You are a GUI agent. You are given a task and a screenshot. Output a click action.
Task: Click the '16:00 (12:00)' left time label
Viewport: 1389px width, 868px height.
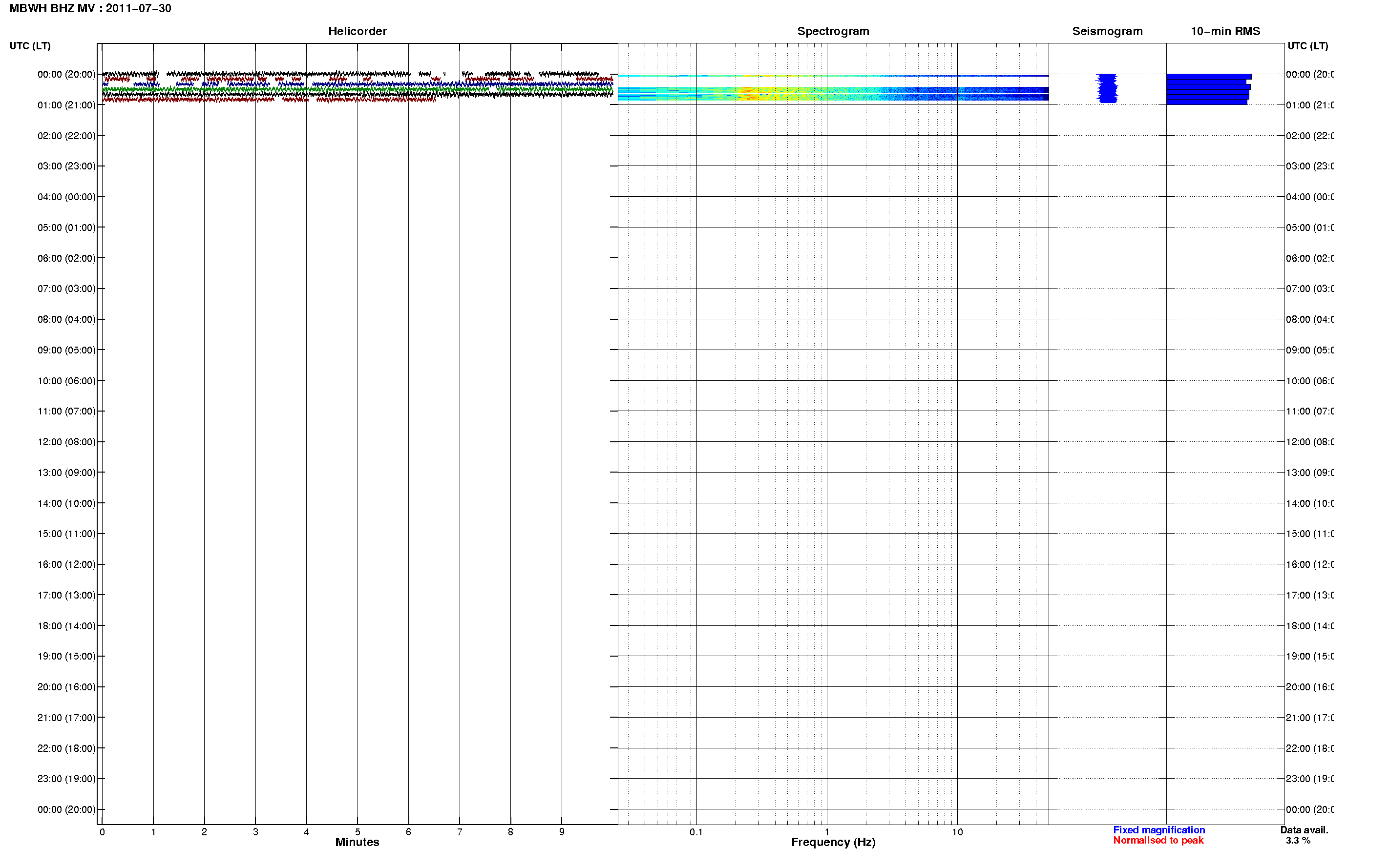tap(66, 565)
